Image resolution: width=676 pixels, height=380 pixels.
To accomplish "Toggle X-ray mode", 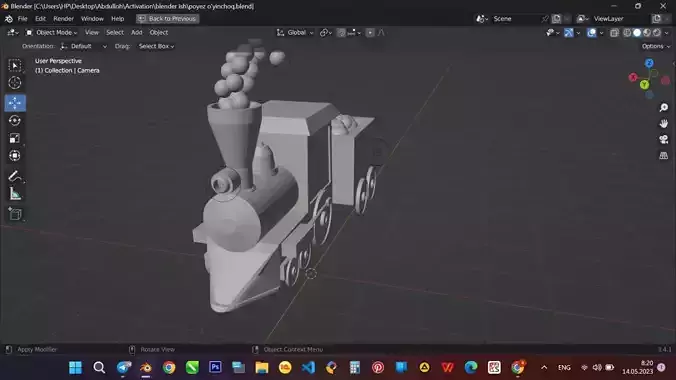I will (614, 32).
